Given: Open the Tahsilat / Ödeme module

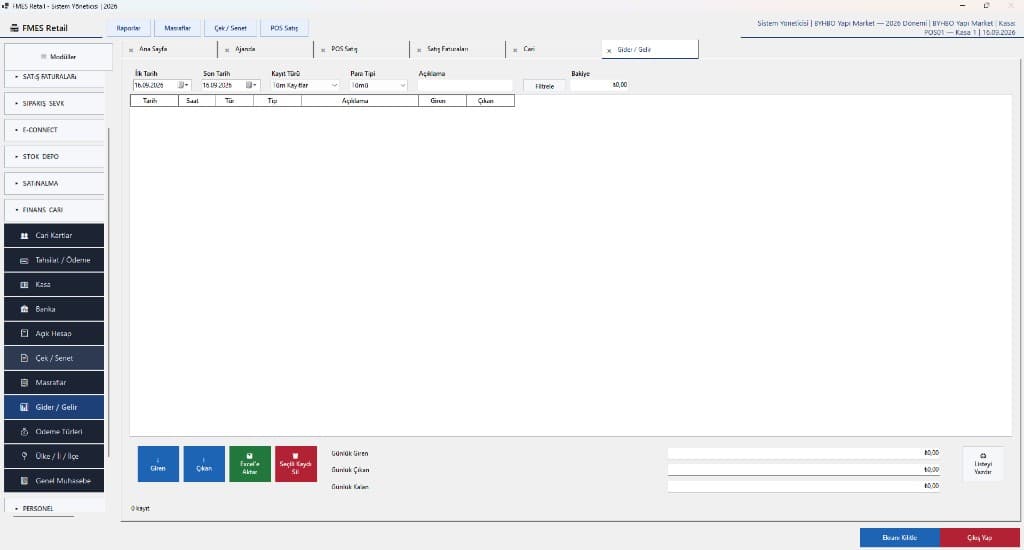Looking at the screenshot, I should (x=54, y=260).
